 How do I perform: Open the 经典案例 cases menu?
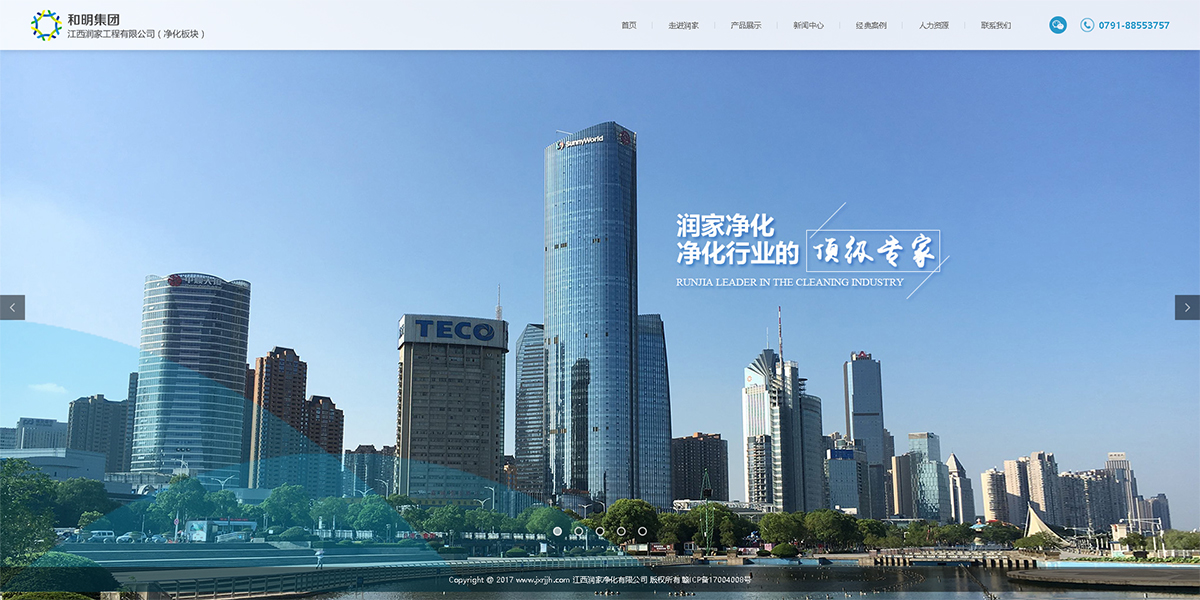pos(870,26)
